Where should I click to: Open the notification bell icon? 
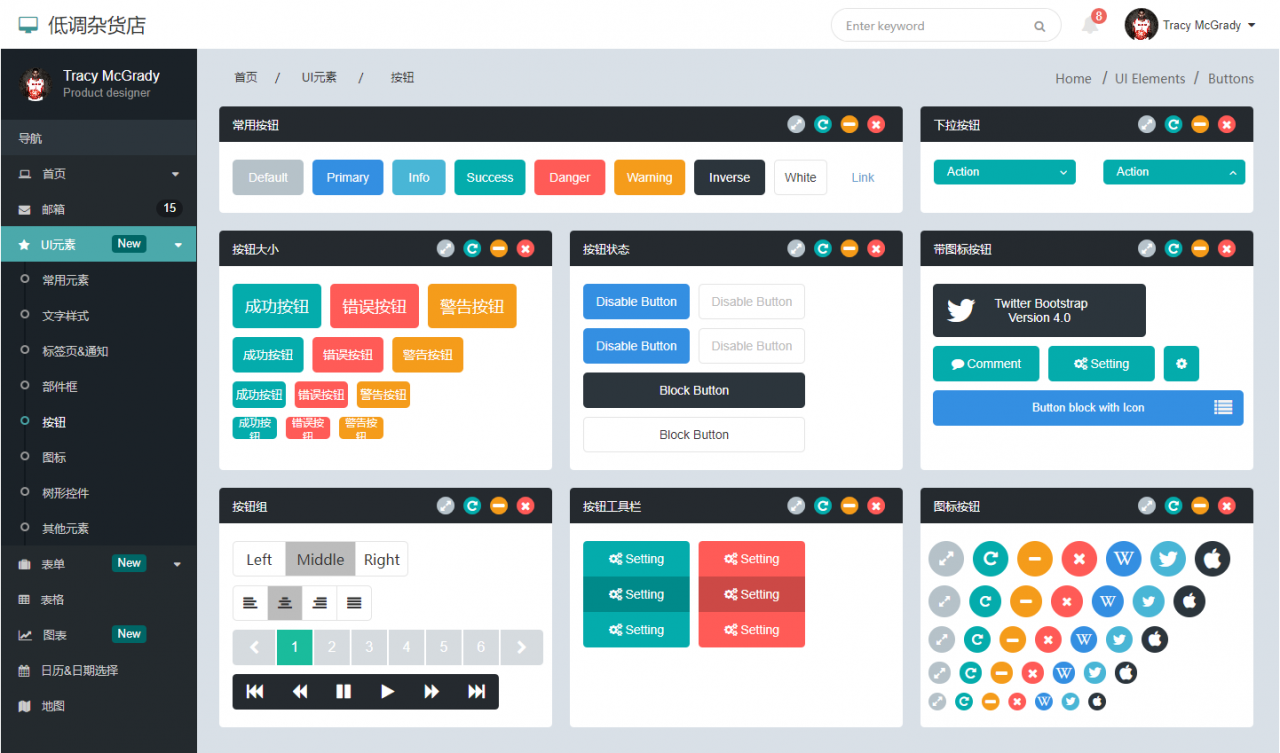pos(1090,25)
